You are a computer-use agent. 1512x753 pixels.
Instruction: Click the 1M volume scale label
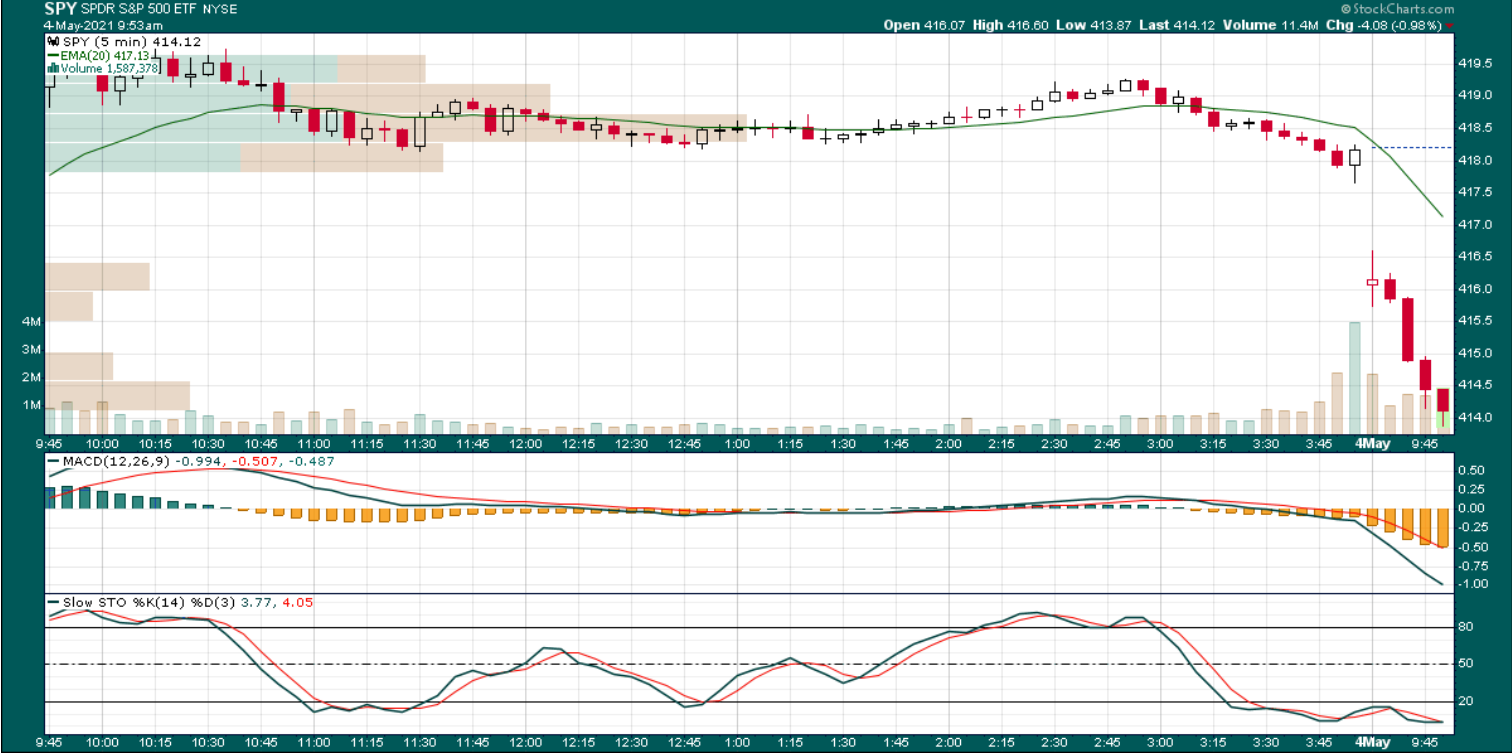point(31,405)
